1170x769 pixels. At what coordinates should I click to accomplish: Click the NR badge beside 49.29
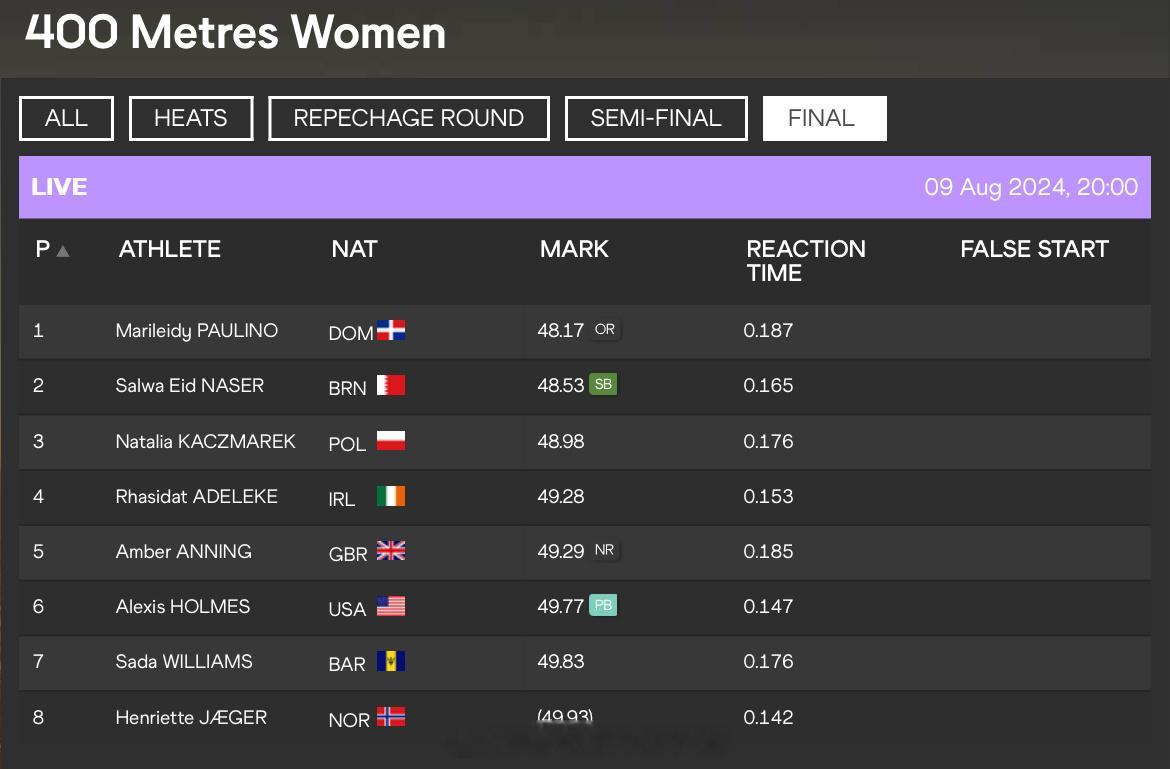coord(604,550)
